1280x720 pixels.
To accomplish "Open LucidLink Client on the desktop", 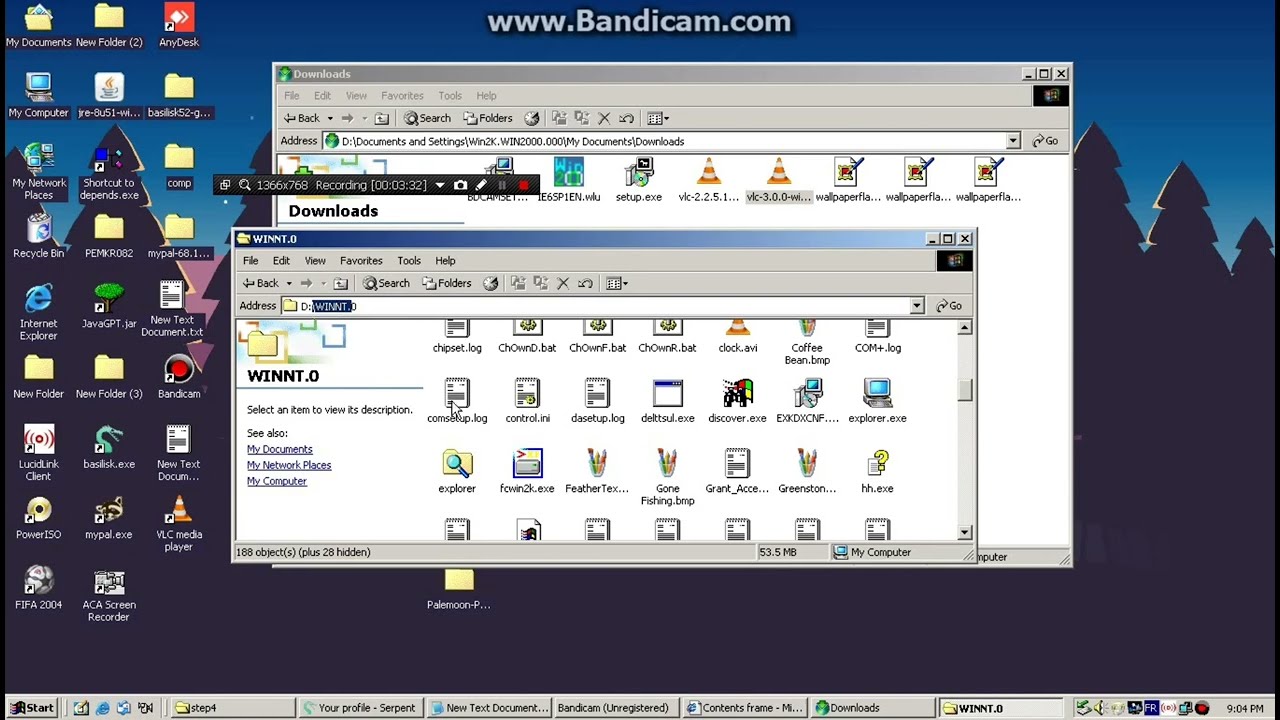I will click(38, 454).
